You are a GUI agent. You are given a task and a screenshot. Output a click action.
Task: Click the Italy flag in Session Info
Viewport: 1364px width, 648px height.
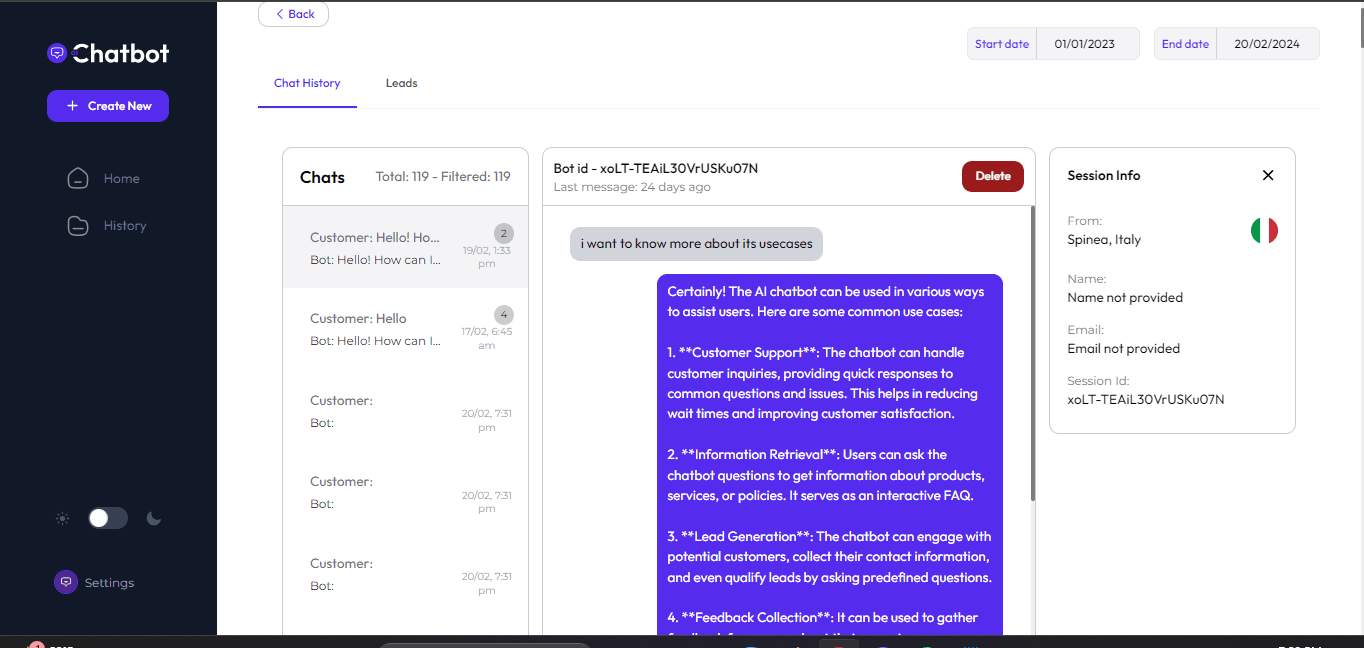pyautogui.click(x=1264, y=230)
